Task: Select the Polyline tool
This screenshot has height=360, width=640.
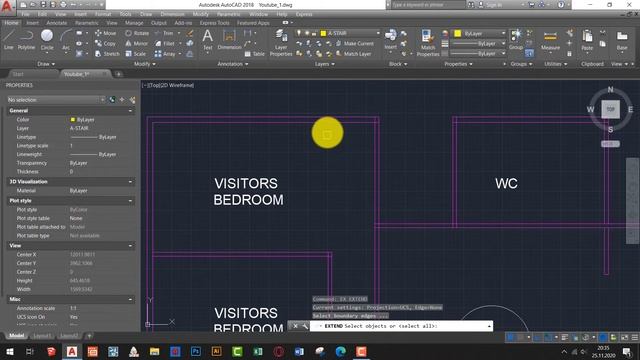Action: [26, 40]
